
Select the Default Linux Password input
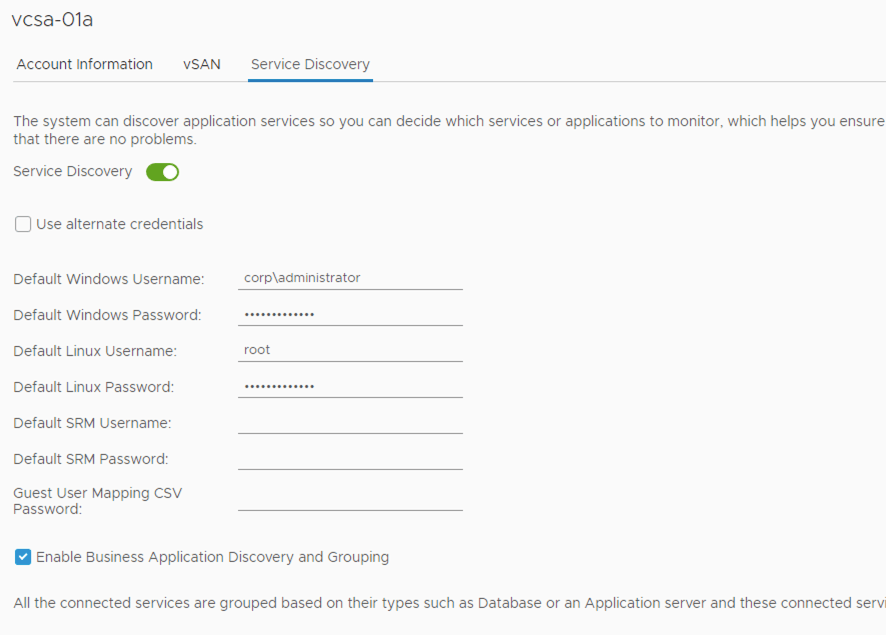(x=350, y=386)
